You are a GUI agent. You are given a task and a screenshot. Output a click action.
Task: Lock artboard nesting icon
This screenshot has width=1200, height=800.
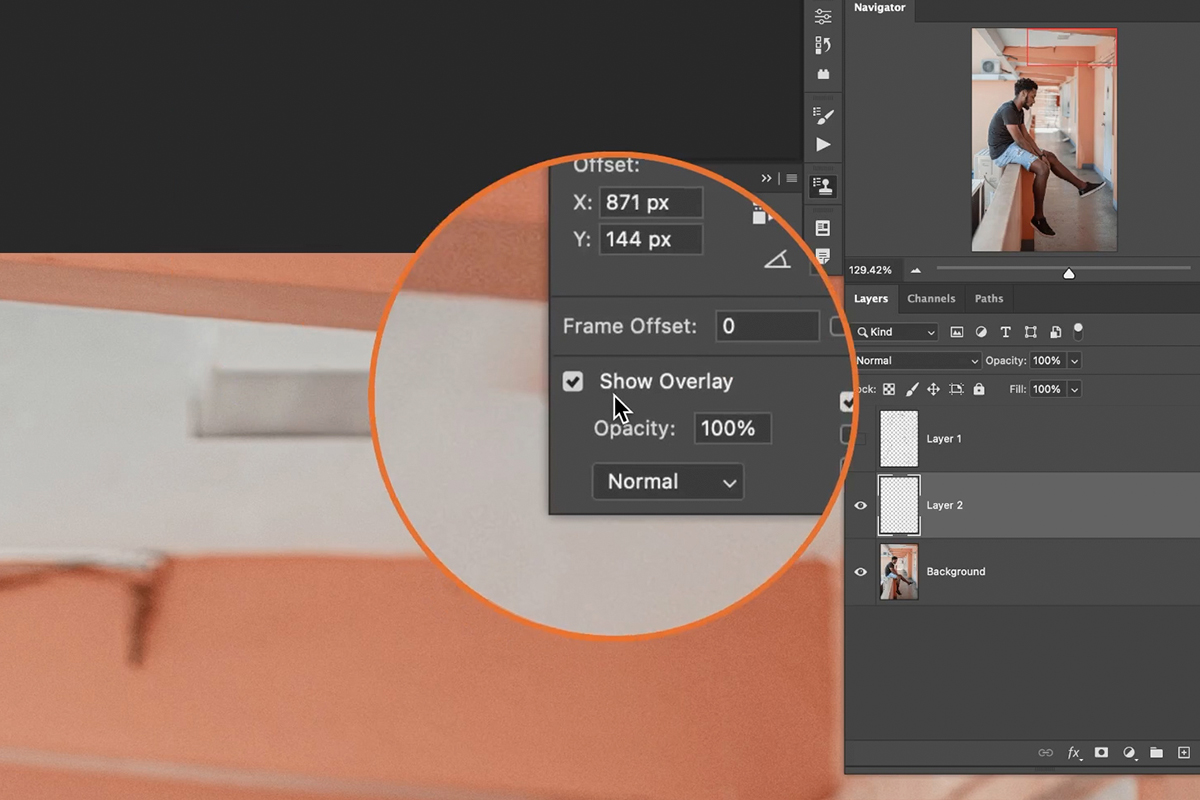[x=956, y=389]
